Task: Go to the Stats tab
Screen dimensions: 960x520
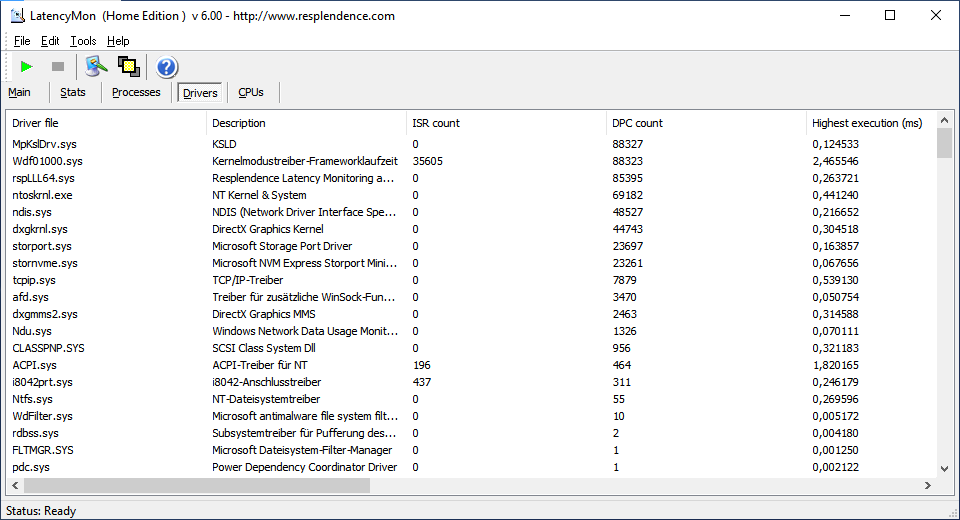Action: 73,92
